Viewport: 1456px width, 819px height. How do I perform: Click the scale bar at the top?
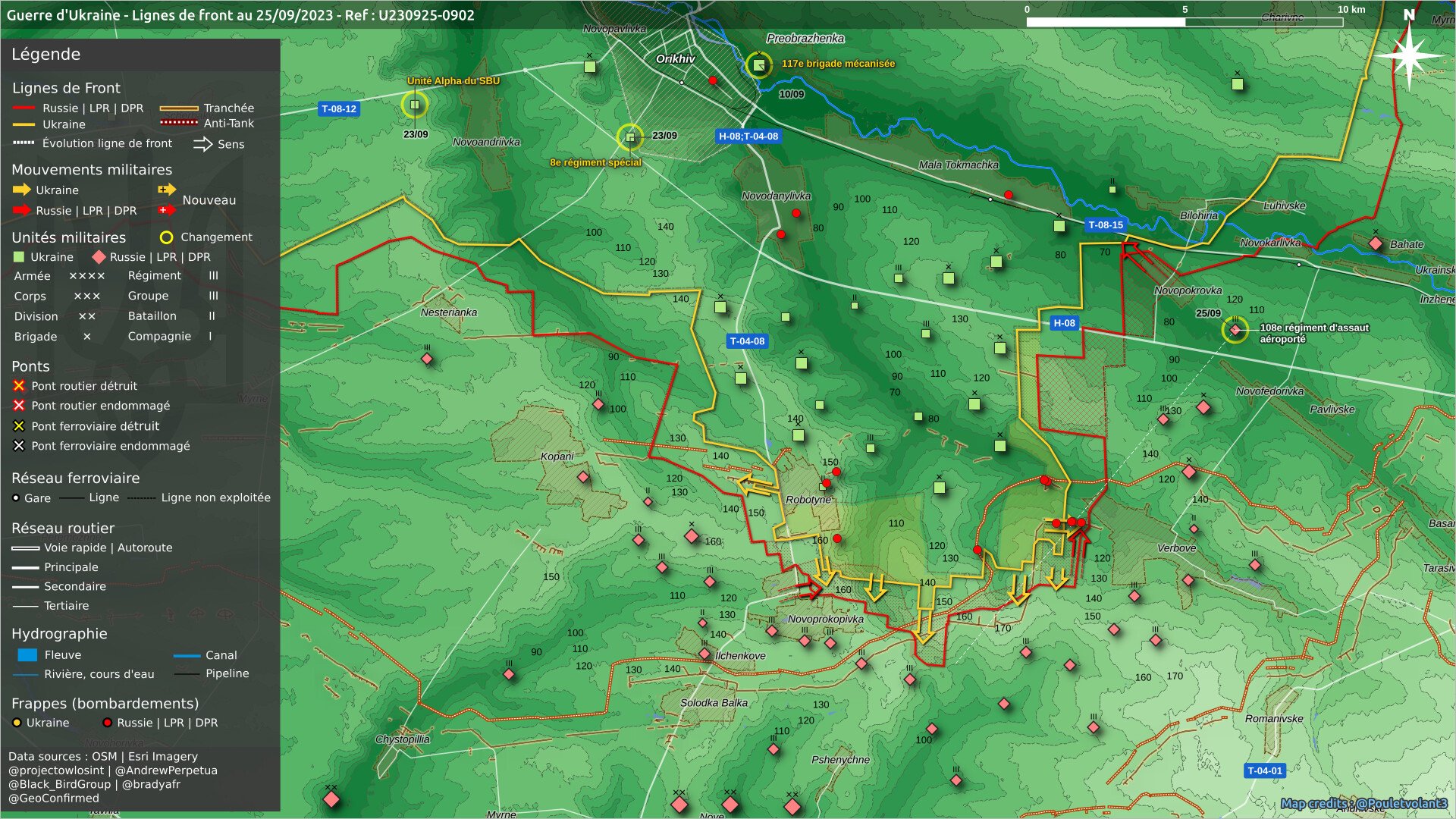(1185, 22)
